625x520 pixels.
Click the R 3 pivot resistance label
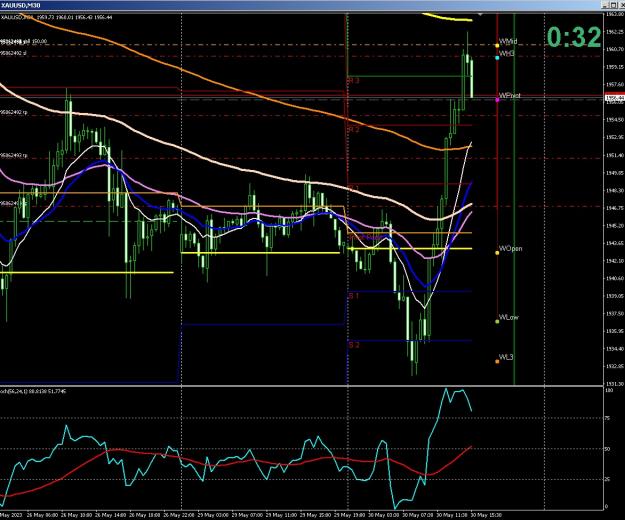coord(354,80)
